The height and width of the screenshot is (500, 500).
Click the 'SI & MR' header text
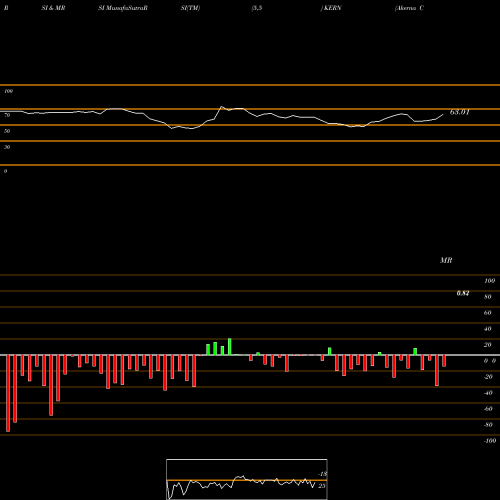point(53,8)
